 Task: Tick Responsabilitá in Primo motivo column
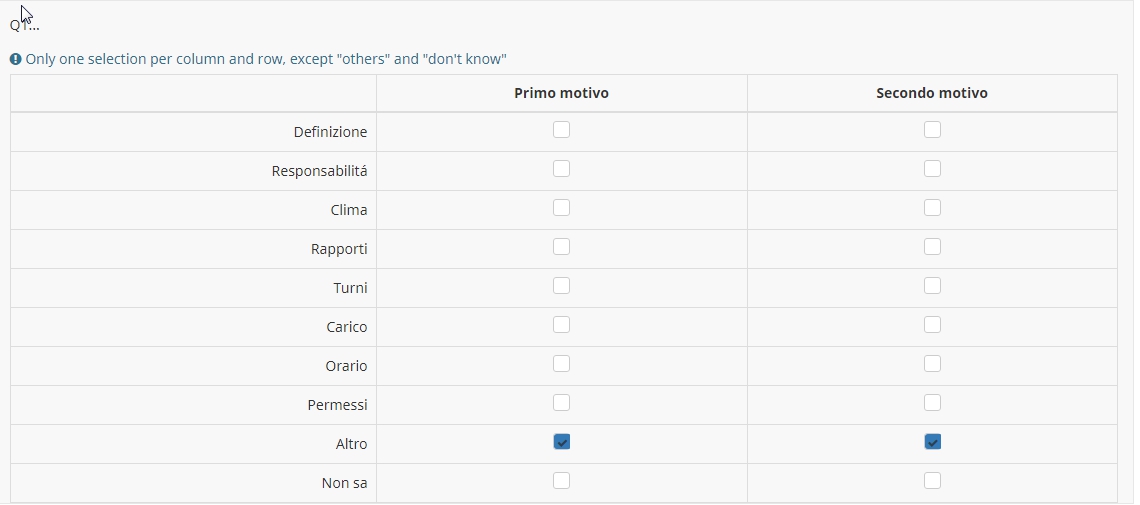pos(561,169)
